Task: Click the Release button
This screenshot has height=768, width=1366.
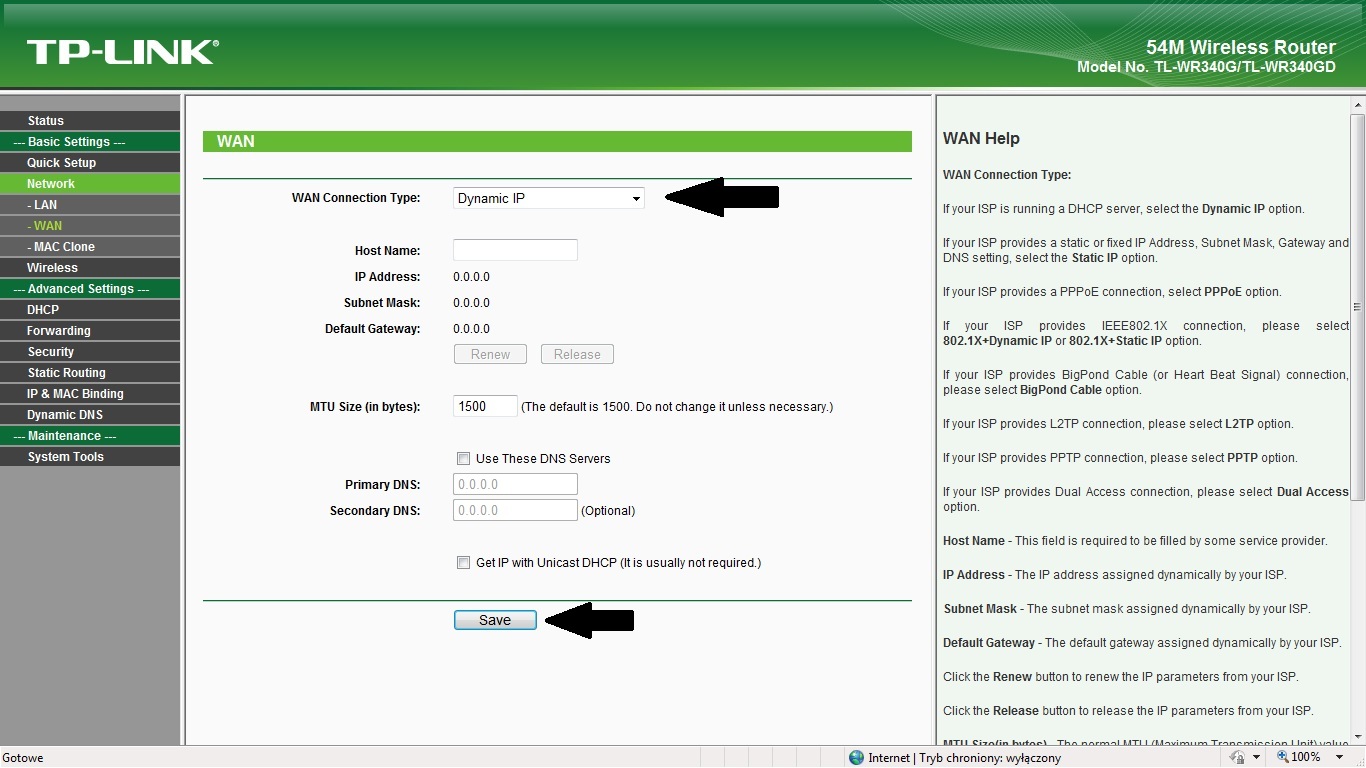Action: pos(577,354)
